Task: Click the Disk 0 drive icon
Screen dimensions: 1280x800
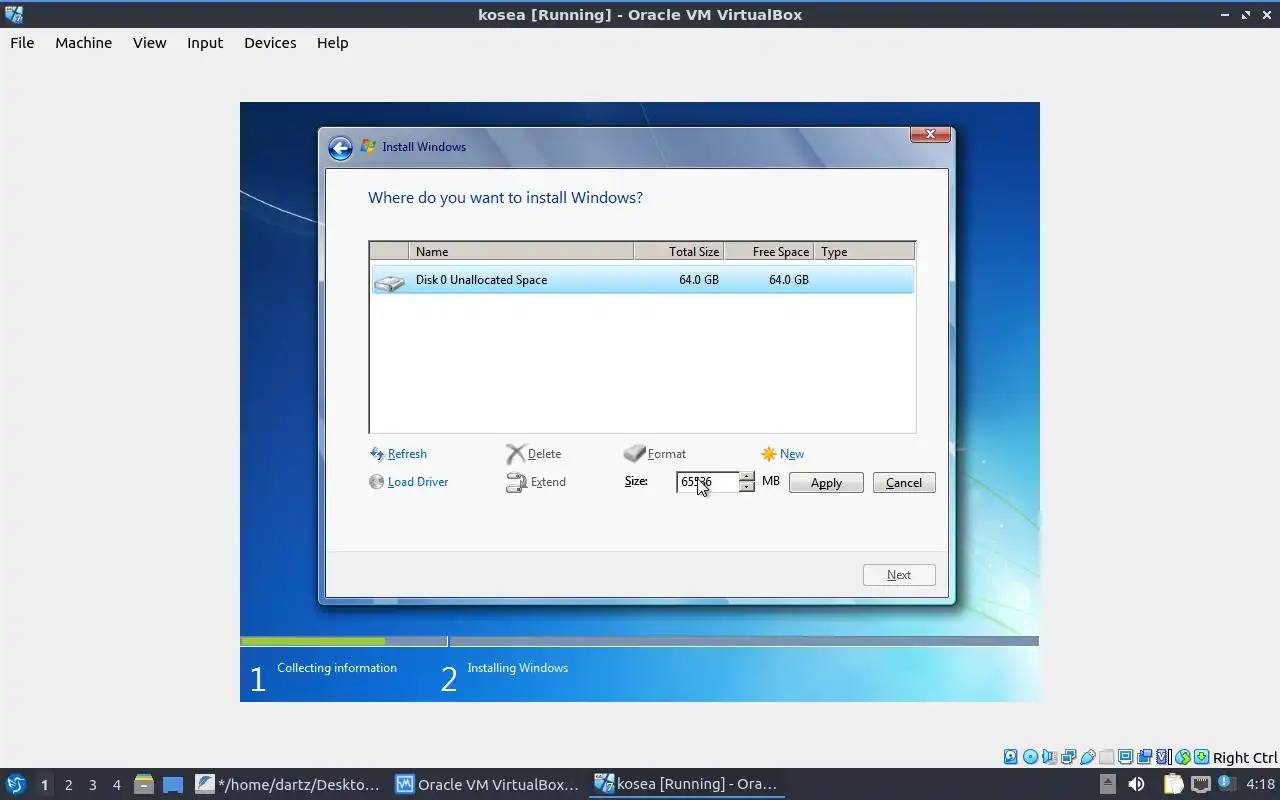Action: [389, 283]
